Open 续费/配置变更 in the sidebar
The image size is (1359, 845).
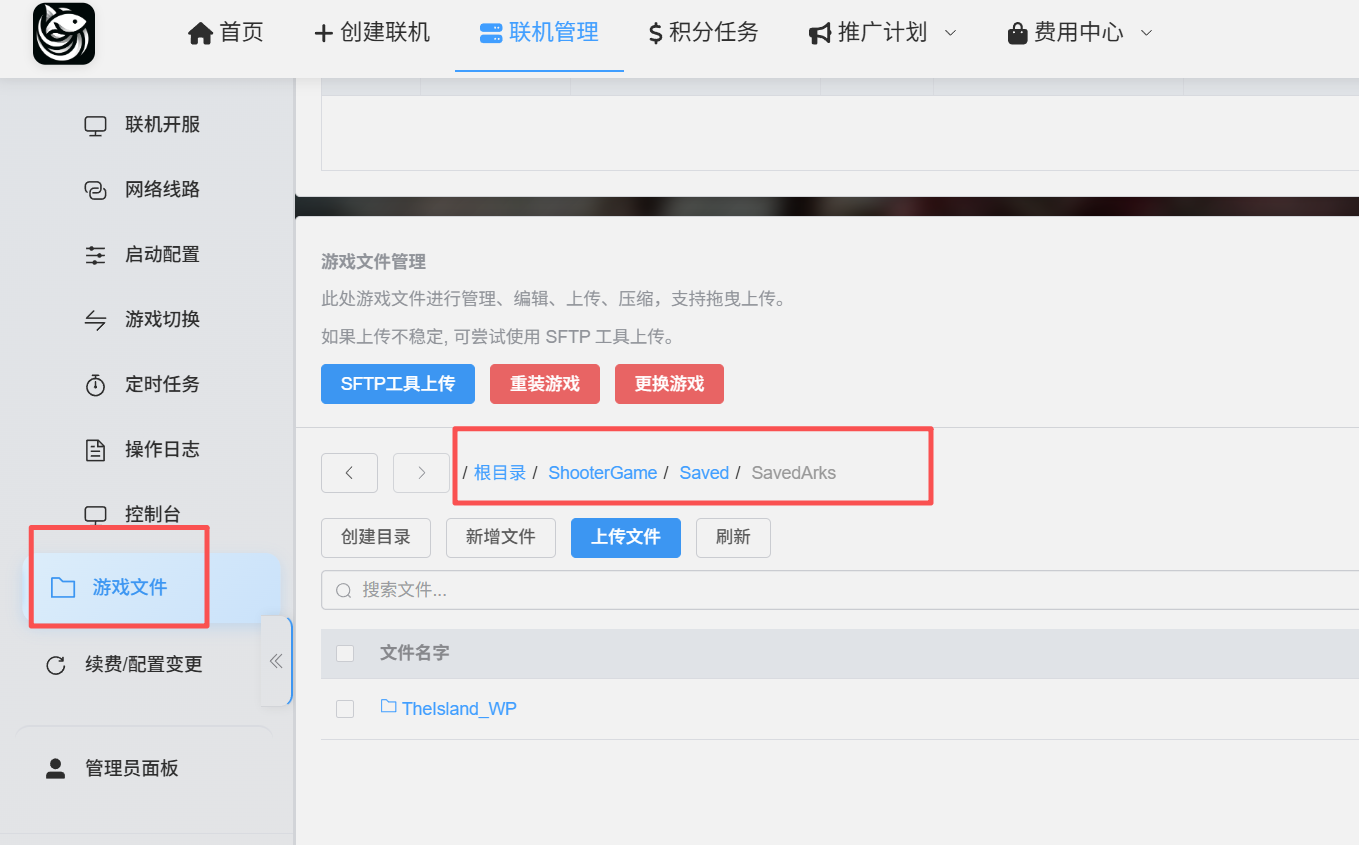(x=143, y=665)
